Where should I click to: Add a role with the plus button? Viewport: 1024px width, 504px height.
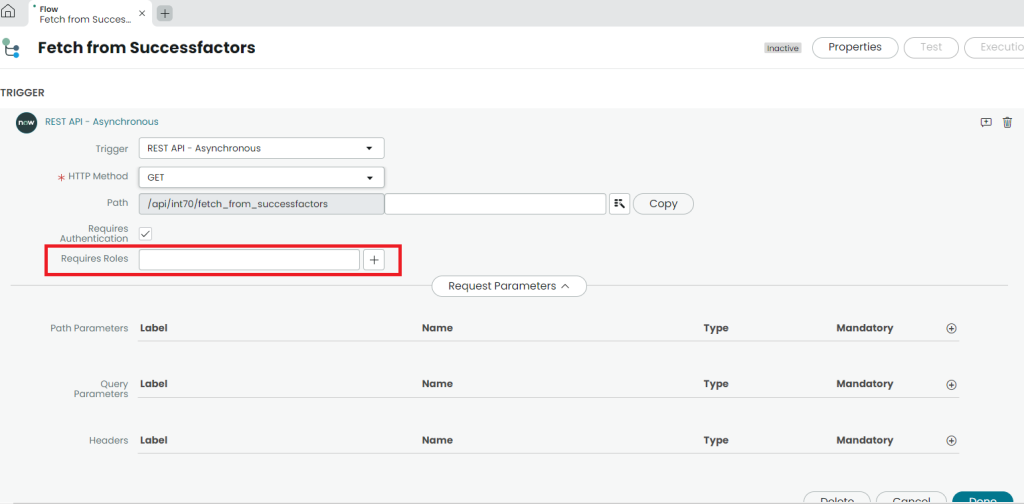pyautogui.click(x=373, y=260)
